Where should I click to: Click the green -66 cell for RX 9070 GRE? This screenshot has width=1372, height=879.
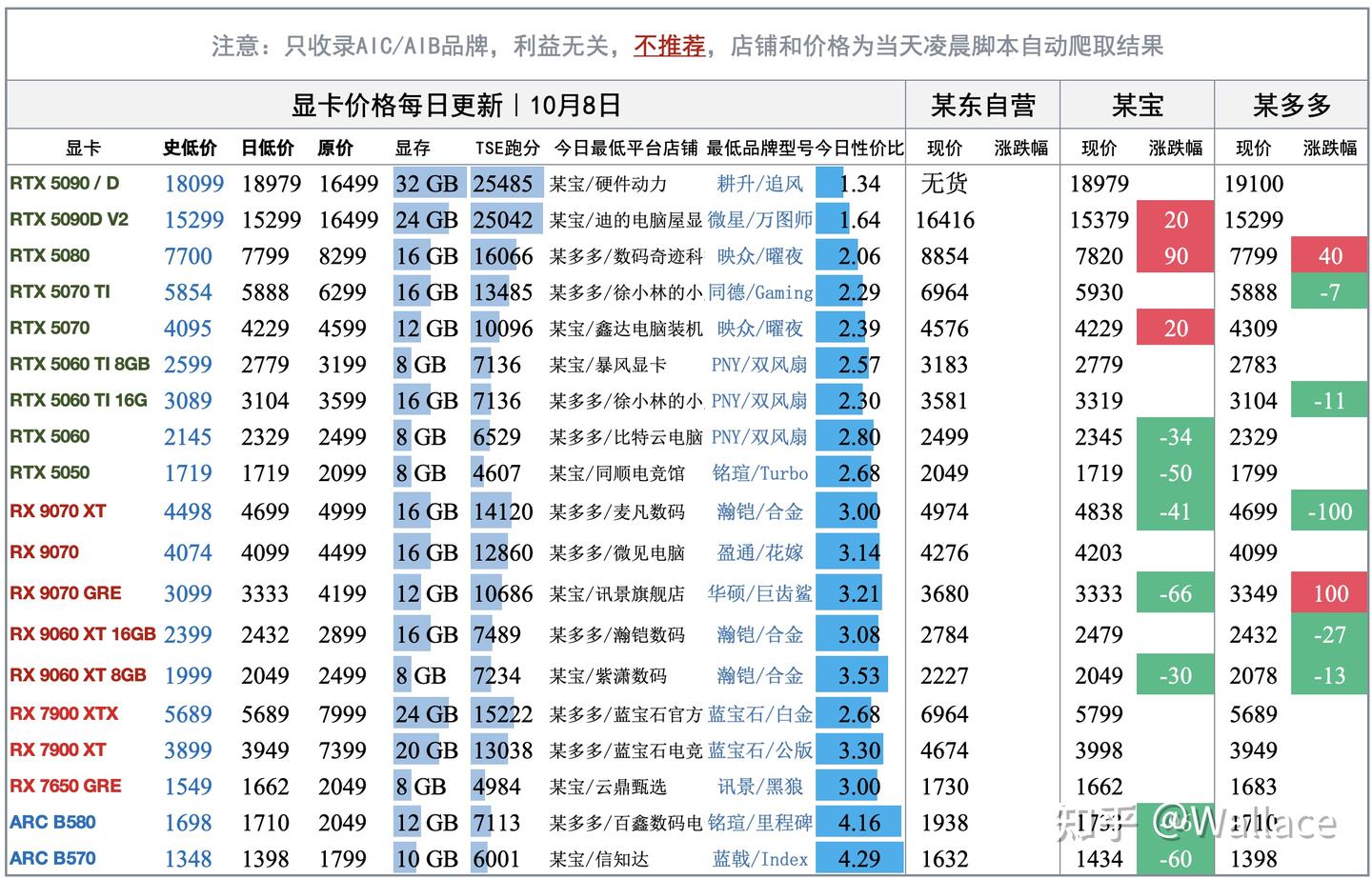tap(1176, 593)
